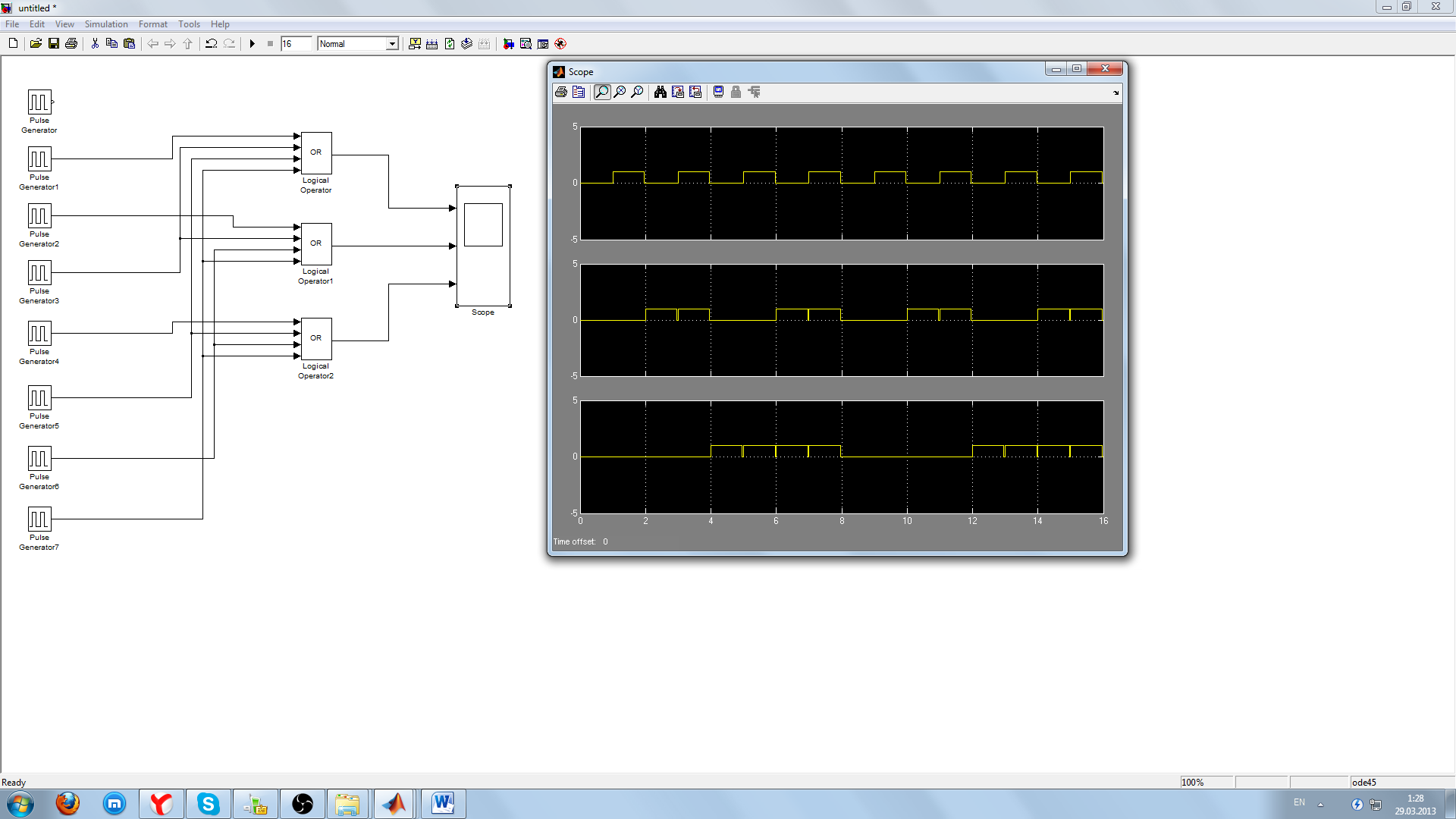
Task: Select Zoom X-axis tool in Scope
Action: point(620,92)
